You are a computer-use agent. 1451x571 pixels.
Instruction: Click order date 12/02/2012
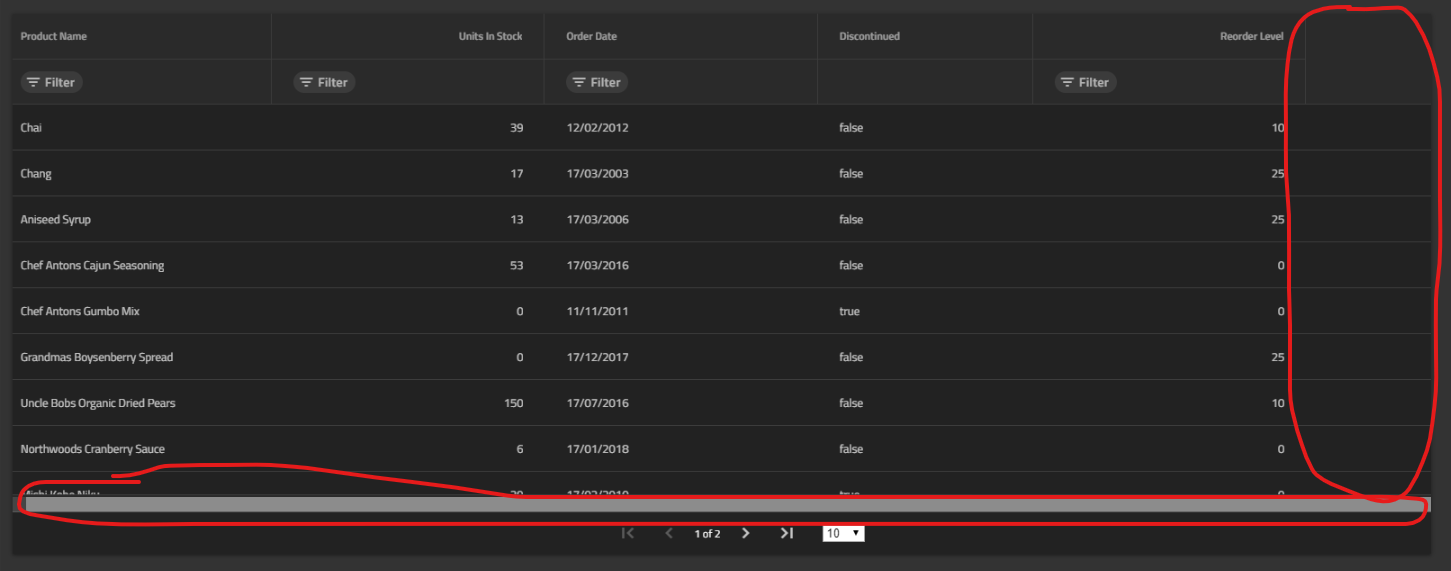(x=598, y=128)
